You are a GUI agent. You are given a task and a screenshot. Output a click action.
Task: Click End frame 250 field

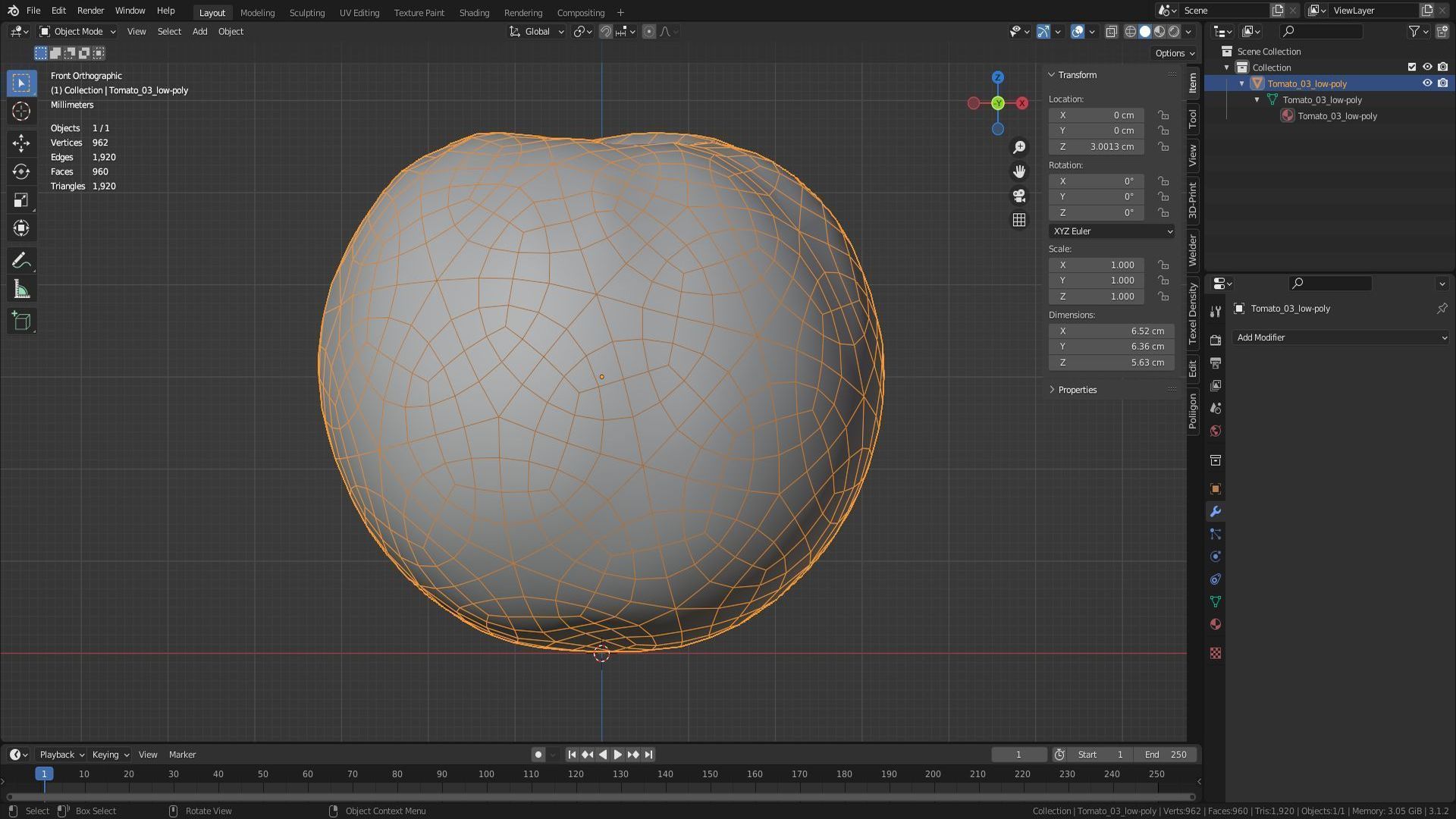click(1166, 755)
